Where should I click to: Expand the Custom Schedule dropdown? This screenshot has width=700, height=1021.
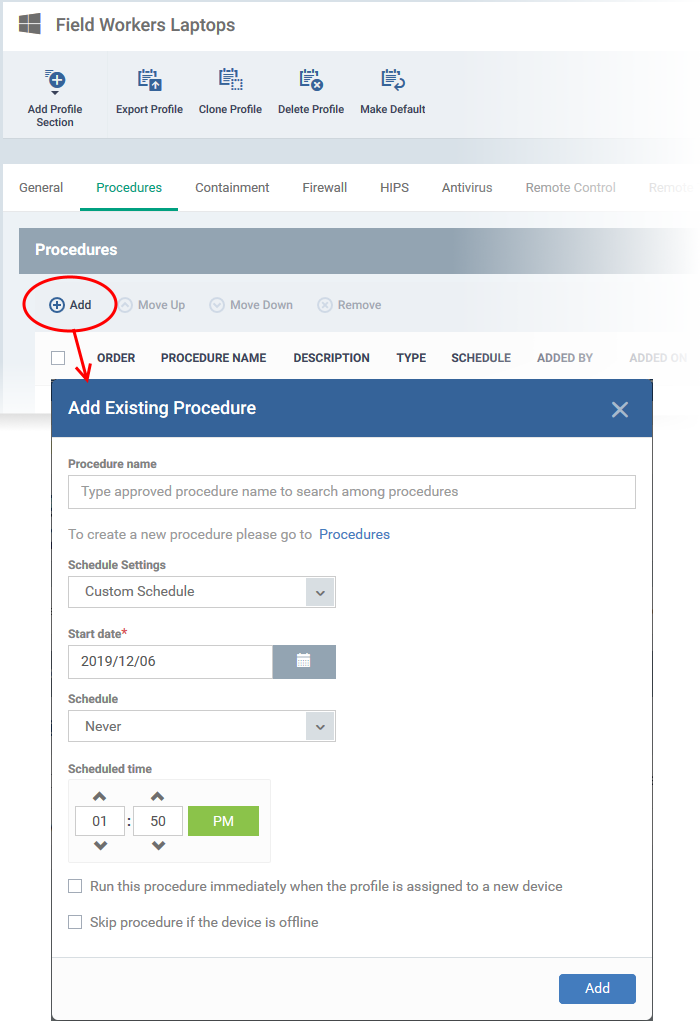point(320,593)
